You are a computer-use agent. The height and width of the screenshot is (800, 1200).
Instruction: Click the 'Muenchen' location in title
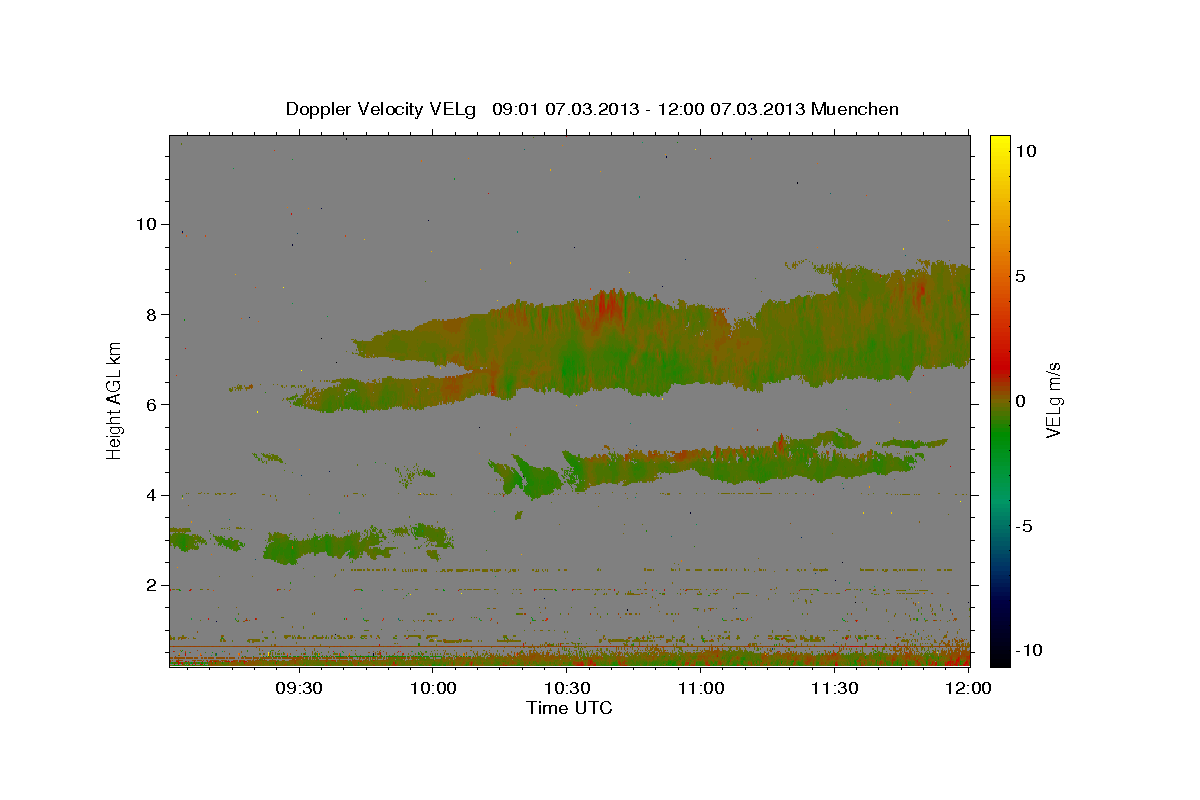click(855, 109)
